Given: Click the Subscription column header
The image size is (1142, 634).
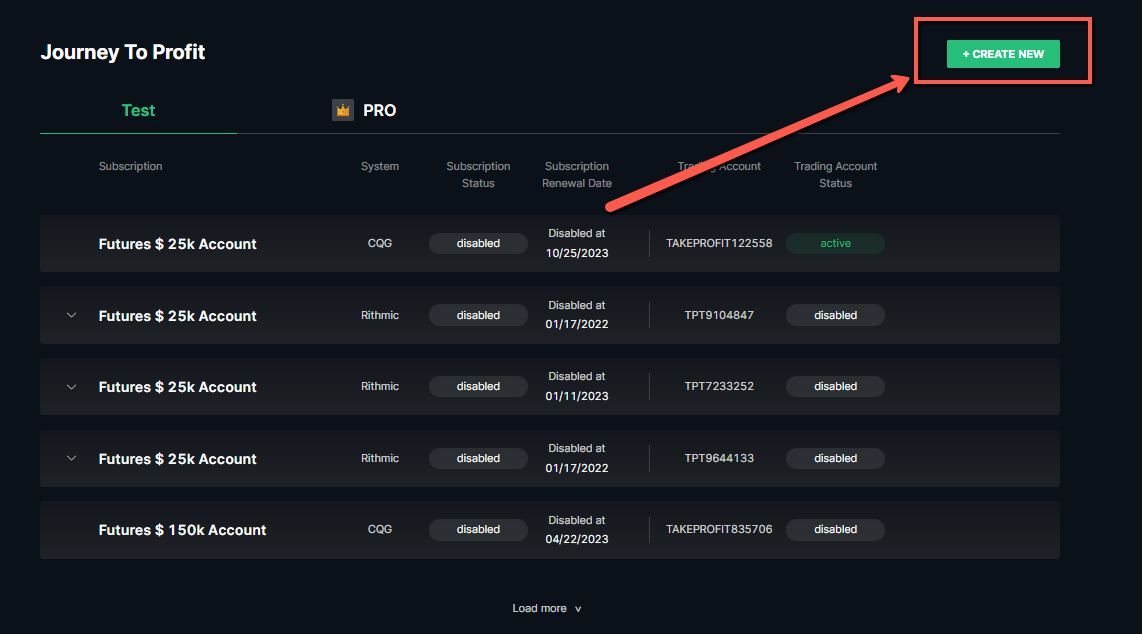Looking at the screenshot, I should [130, 166].
